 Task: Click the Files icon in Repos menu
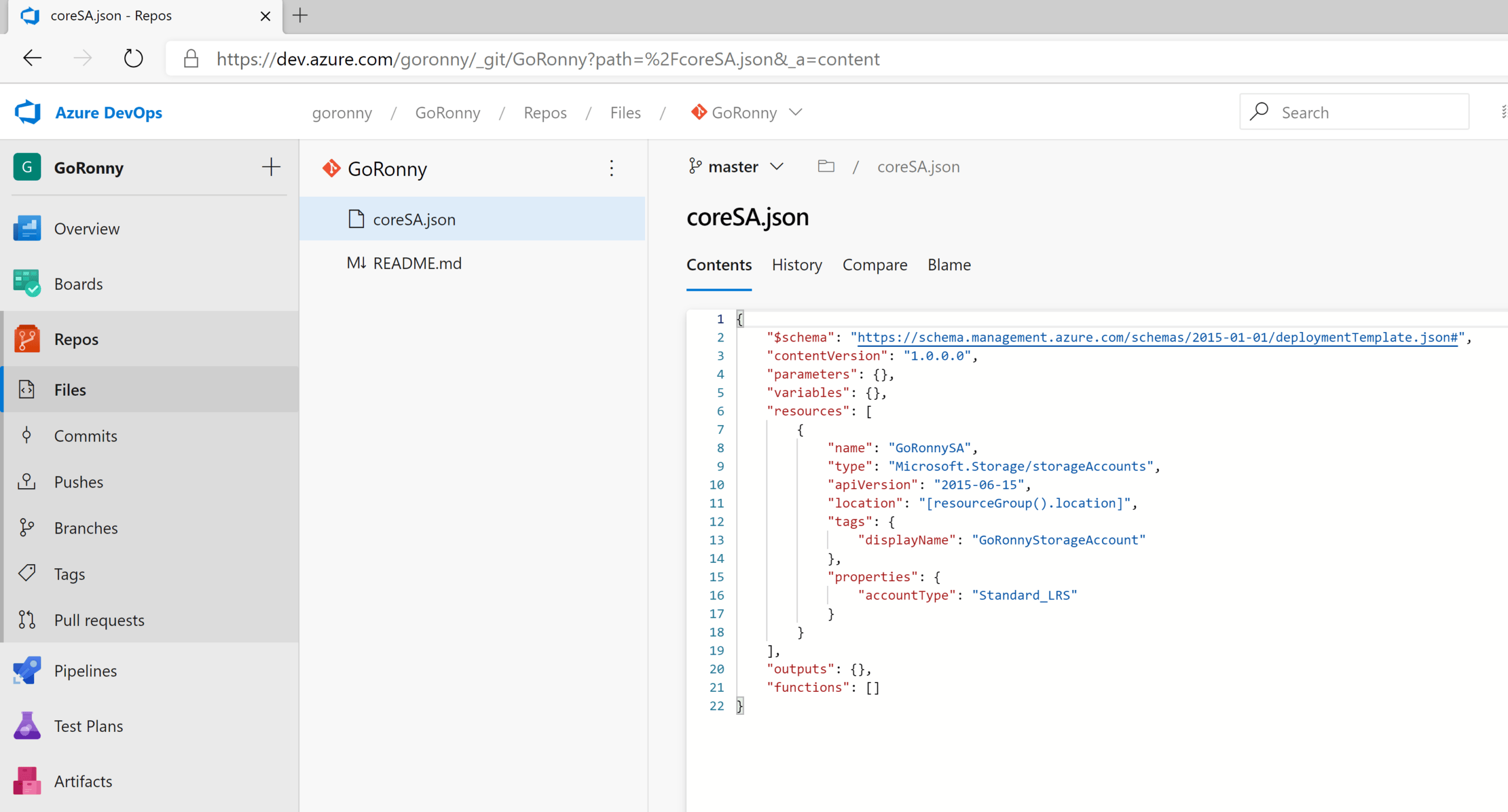coord(27,390)
